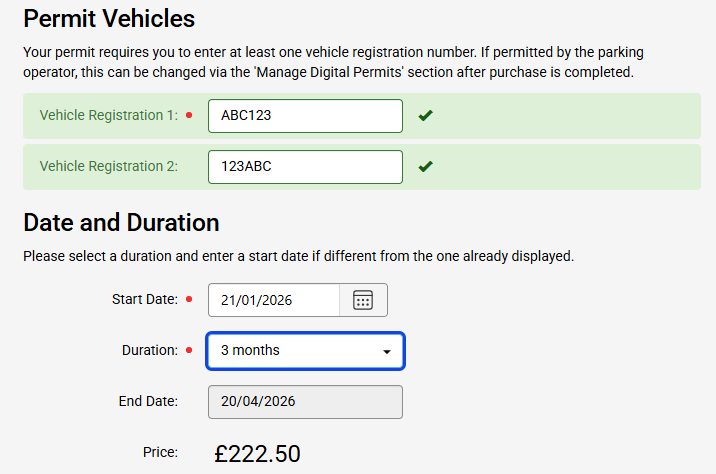Screen dimensions: 716x474
Task: Click the red required dot beside Duration
Action: tap(189, 351)
